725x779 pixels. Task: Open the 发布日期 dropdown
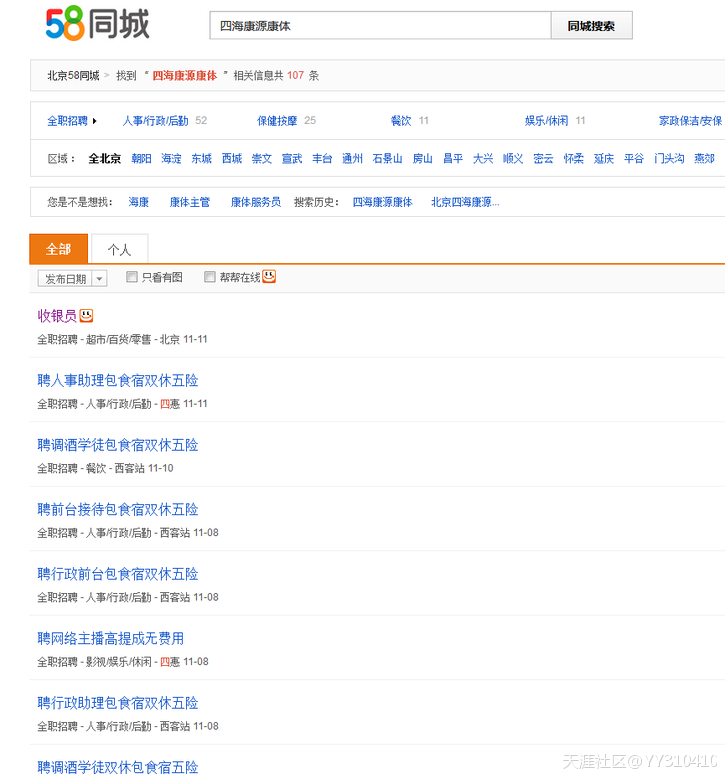73,279
